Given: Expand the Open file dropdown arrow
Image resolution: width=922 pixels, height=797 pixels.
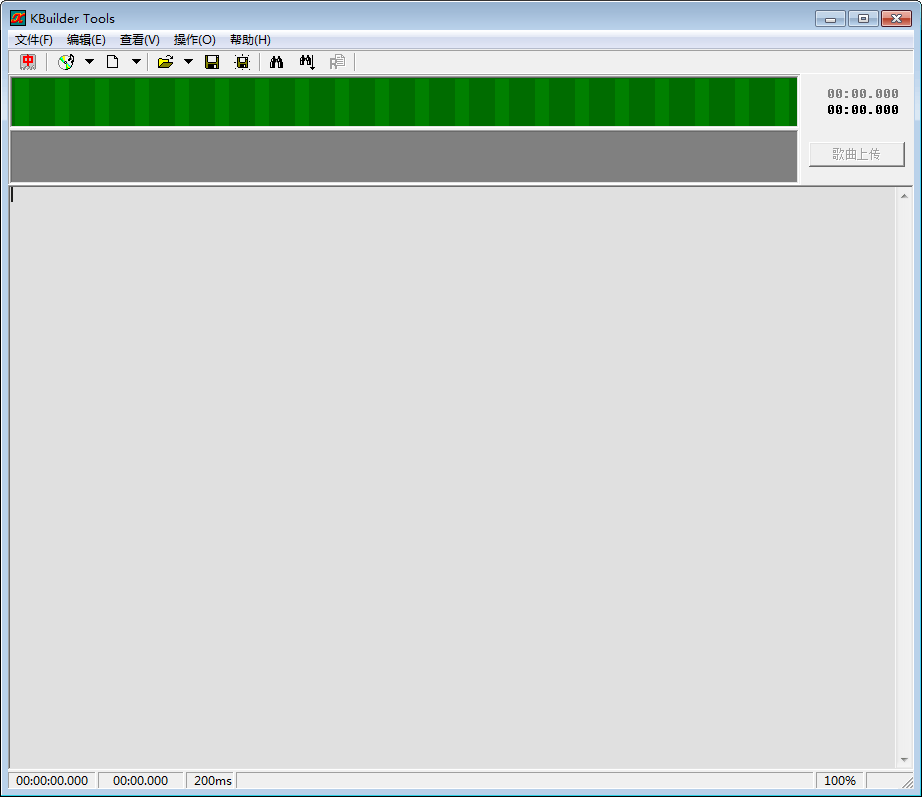Looking at the screenshot, I should click(x=188, y=61).
